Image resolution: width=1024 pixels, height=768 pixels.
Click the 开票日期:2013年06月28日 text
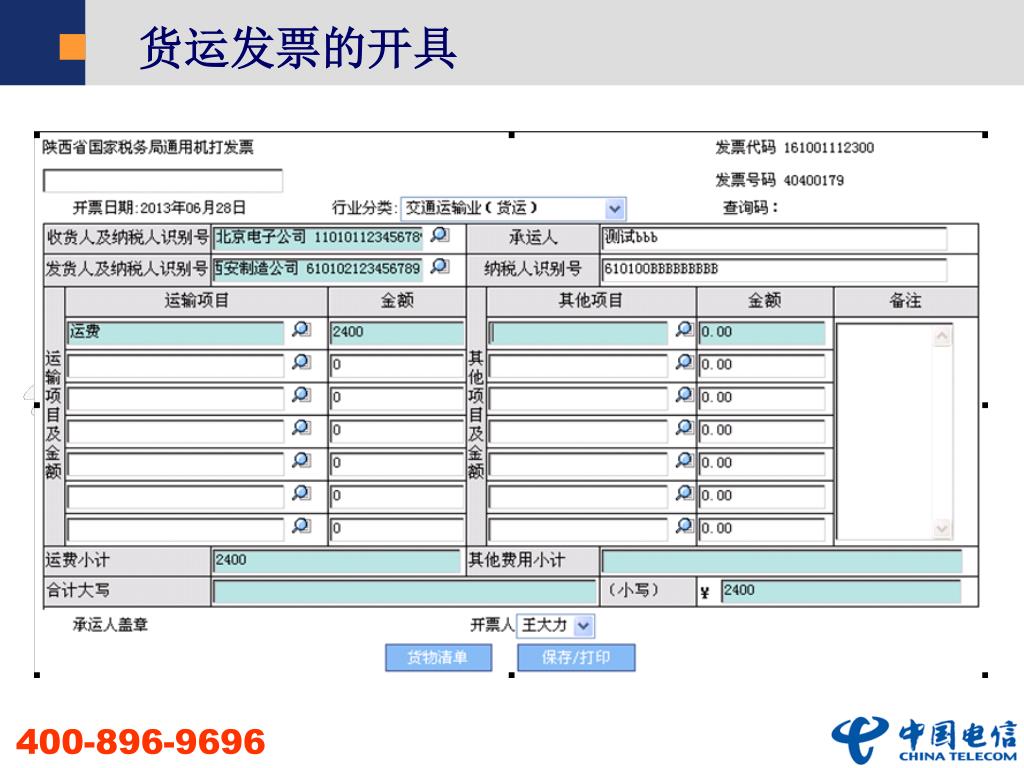159,208
